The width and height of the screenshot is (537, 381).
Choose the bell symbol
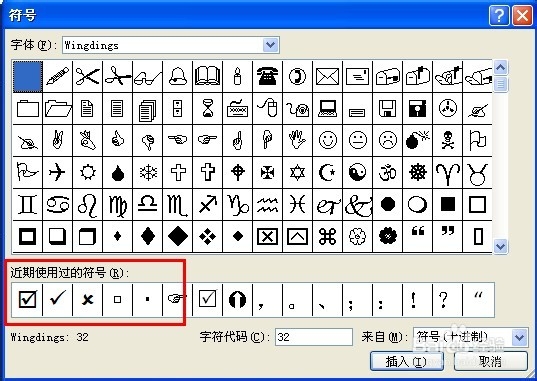[178, 76]
